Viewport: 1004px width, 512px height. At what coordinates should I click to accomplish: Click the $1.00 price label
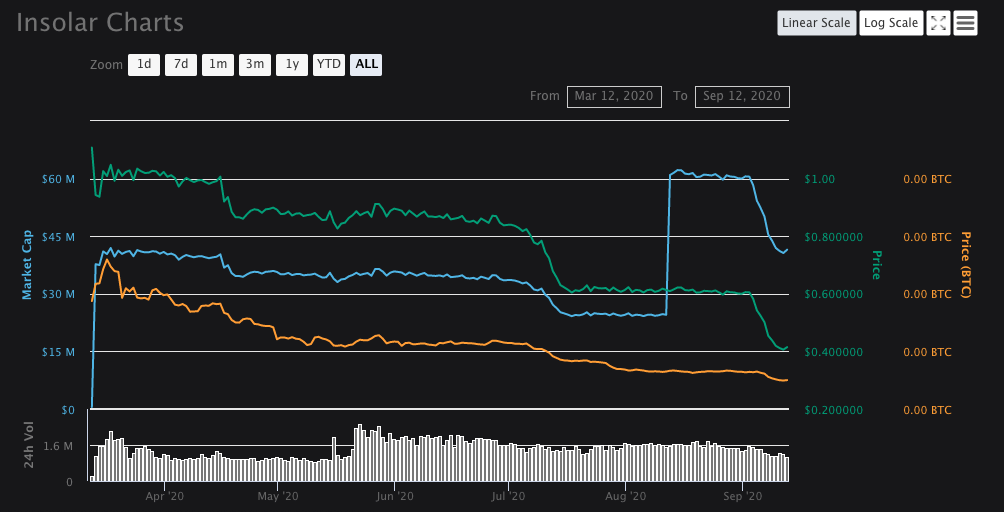(x=820, y=179)
